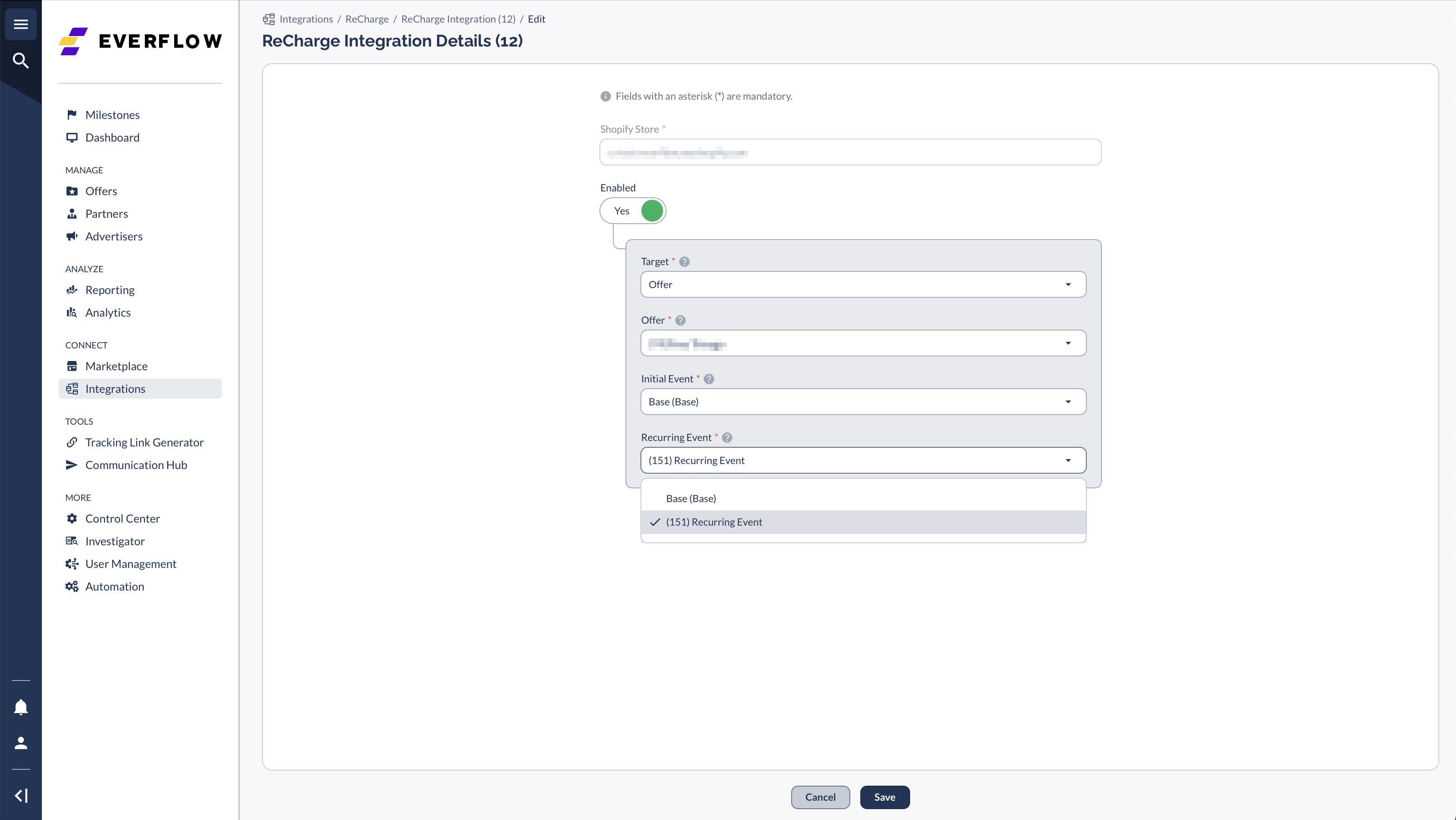The image size is (1456, 820).
Task: Click the Initial Event help icon
Action: click(x=709, y=379)
